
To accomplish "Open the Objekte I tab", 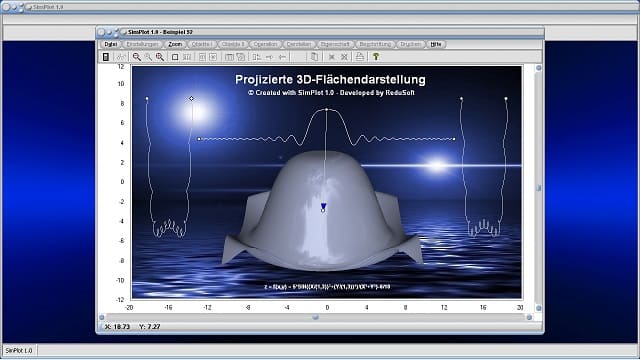I will [202, 44].
